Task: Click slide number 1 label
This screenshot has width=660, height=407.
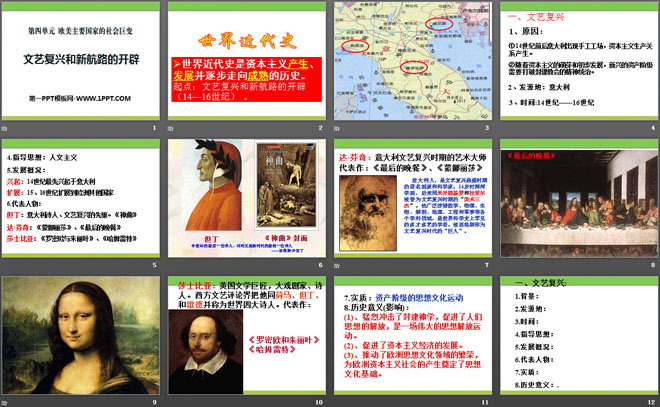Action: coord(154,128)
